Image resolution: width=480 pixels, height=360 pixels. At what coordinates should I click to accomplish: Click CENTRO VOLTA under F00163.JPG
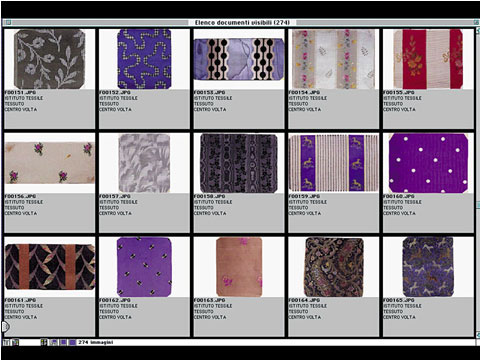tap(210, 317)
